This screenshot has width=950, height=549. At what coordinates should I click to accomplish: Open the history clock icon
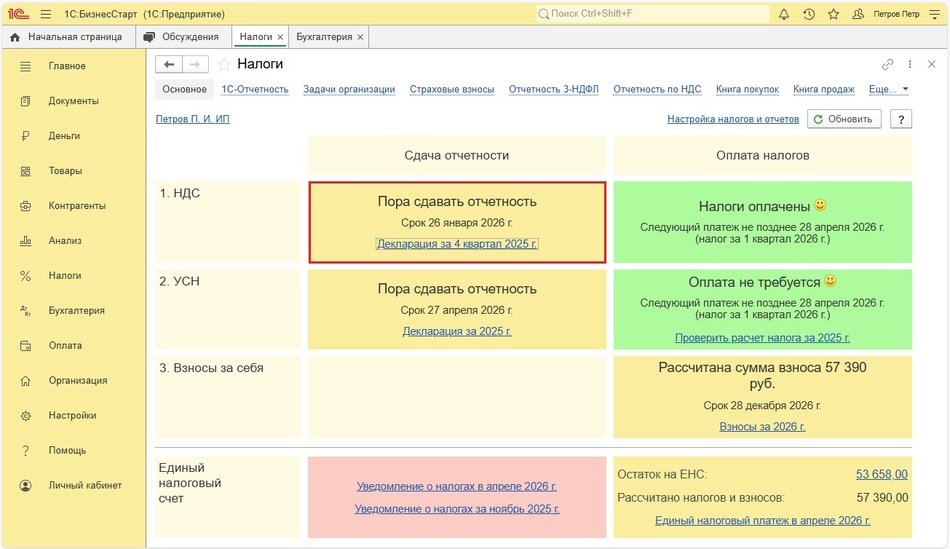click(808, 14)
